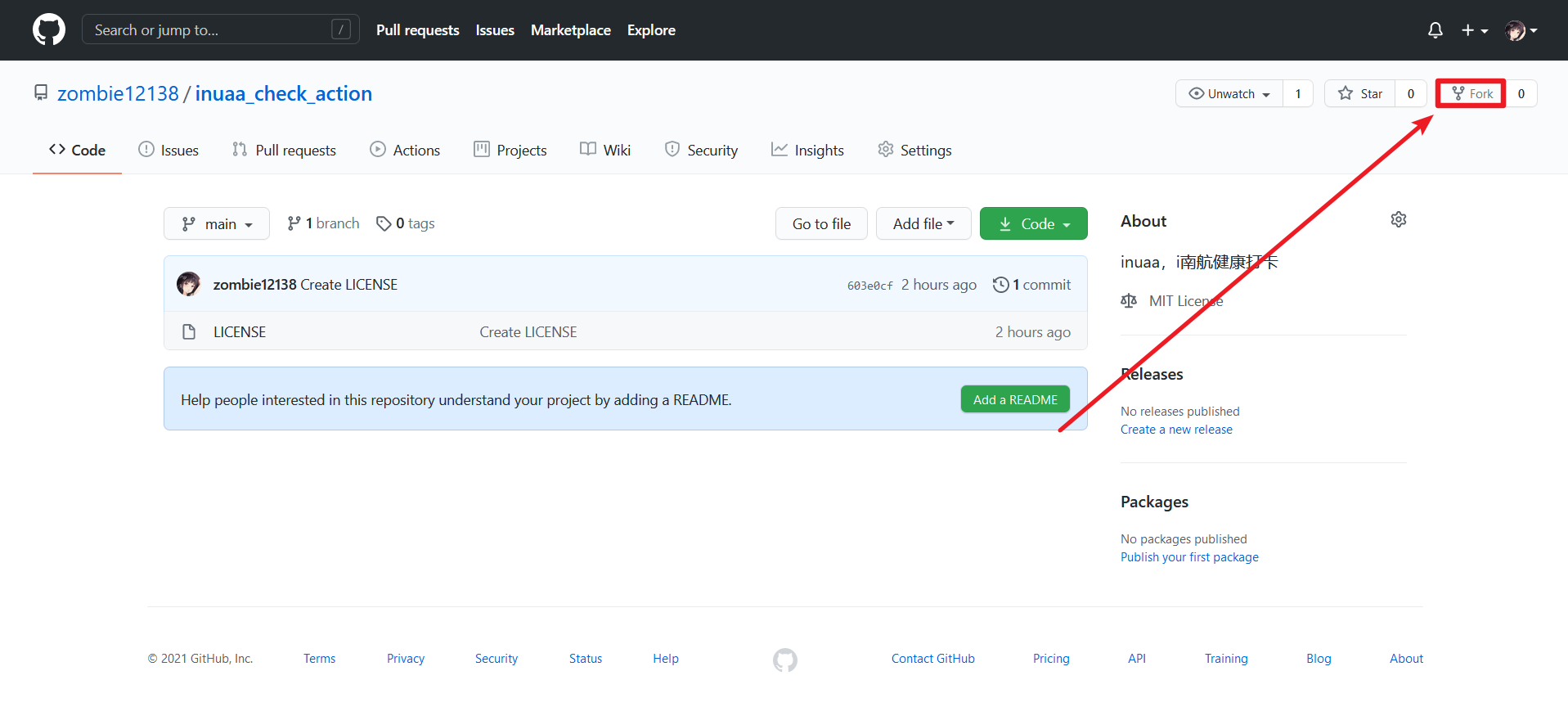Open the latest commit message Create LICENSE

[349, 285]
